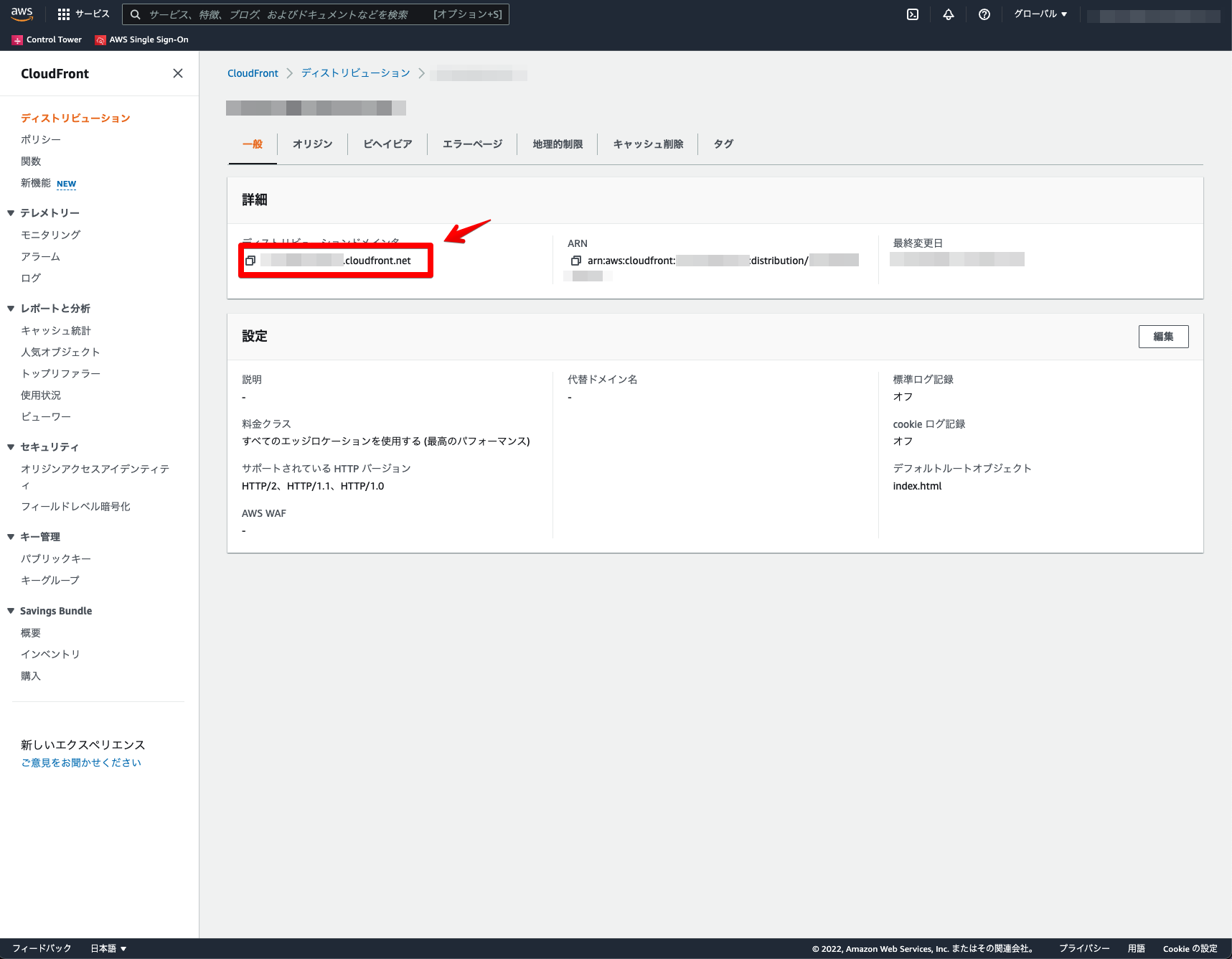
Task: Focus the AWS services search field
Action: coord(316,14)
